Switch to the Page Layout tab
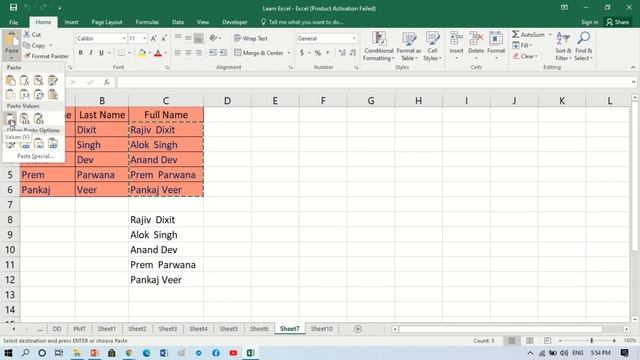The width and height of the screenshot is (640, 360). tap(107, 22)
